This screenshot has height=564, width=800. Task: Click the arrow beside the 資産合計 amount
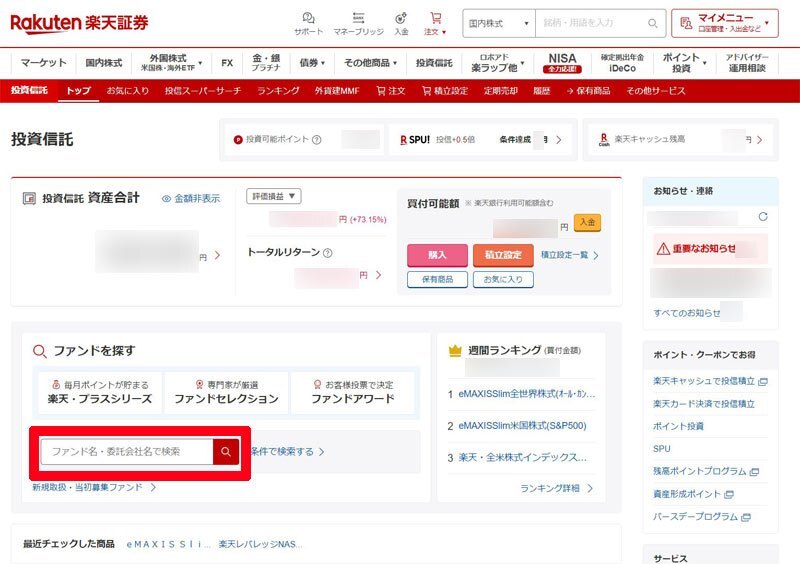point(217,255)
